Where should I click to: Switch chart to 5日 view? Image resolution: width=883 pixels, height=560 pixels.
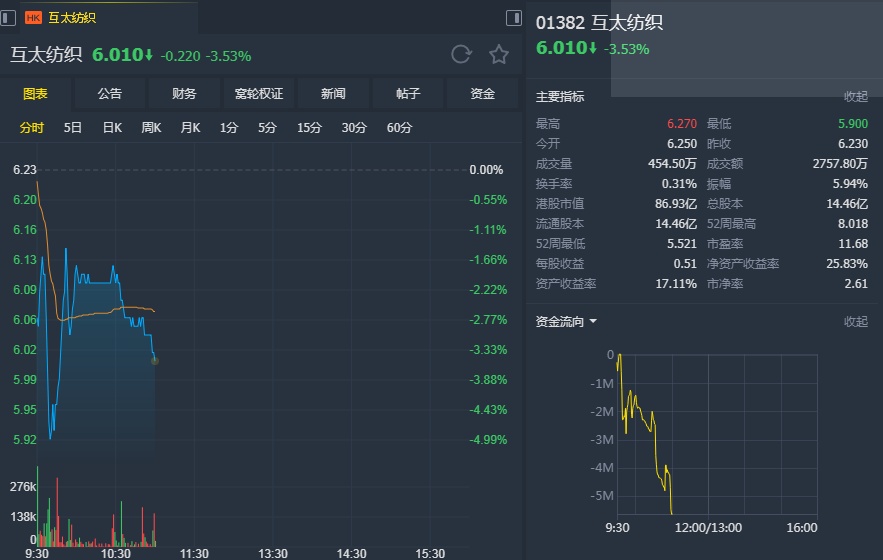(73, 128)
